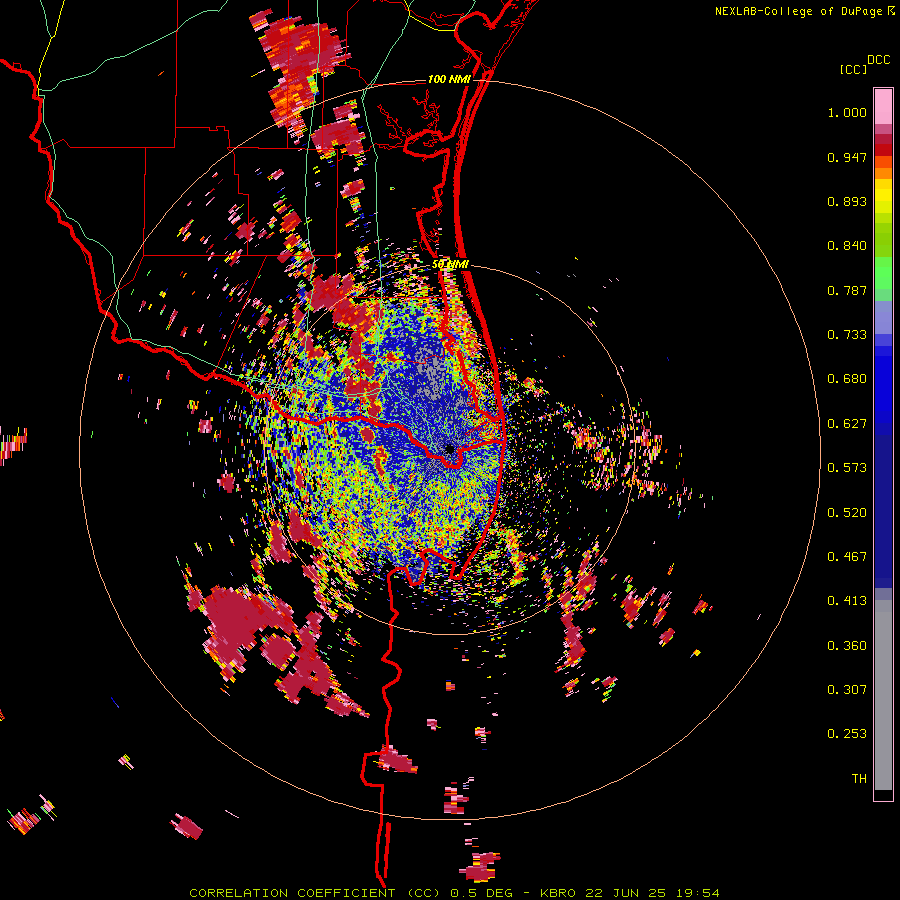
Task: Click the 100 NMI range ring label
Action: (449, 79)
